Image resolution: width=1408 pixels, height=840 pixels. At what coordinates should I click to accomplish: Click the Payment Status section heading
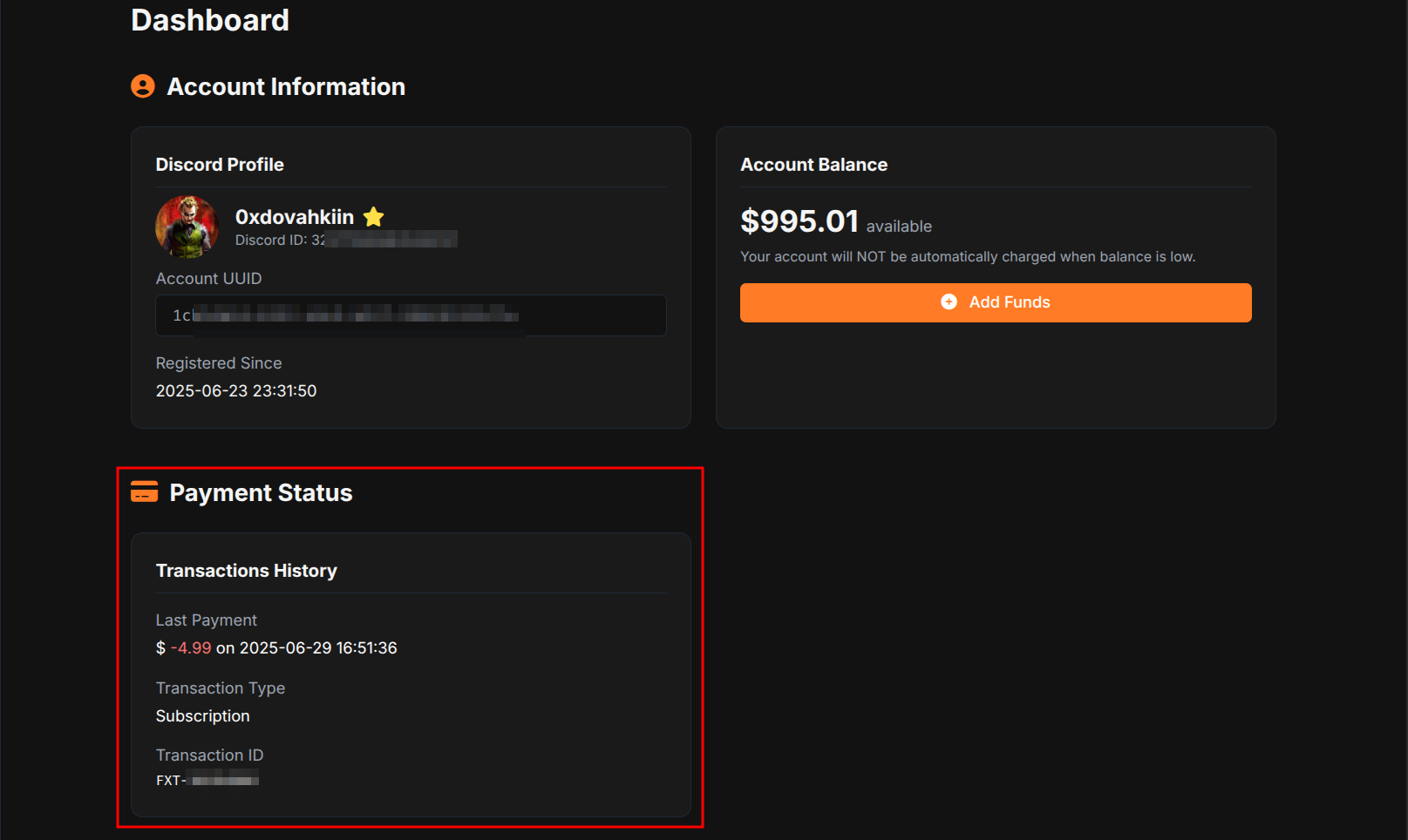(x=261, y=493)
